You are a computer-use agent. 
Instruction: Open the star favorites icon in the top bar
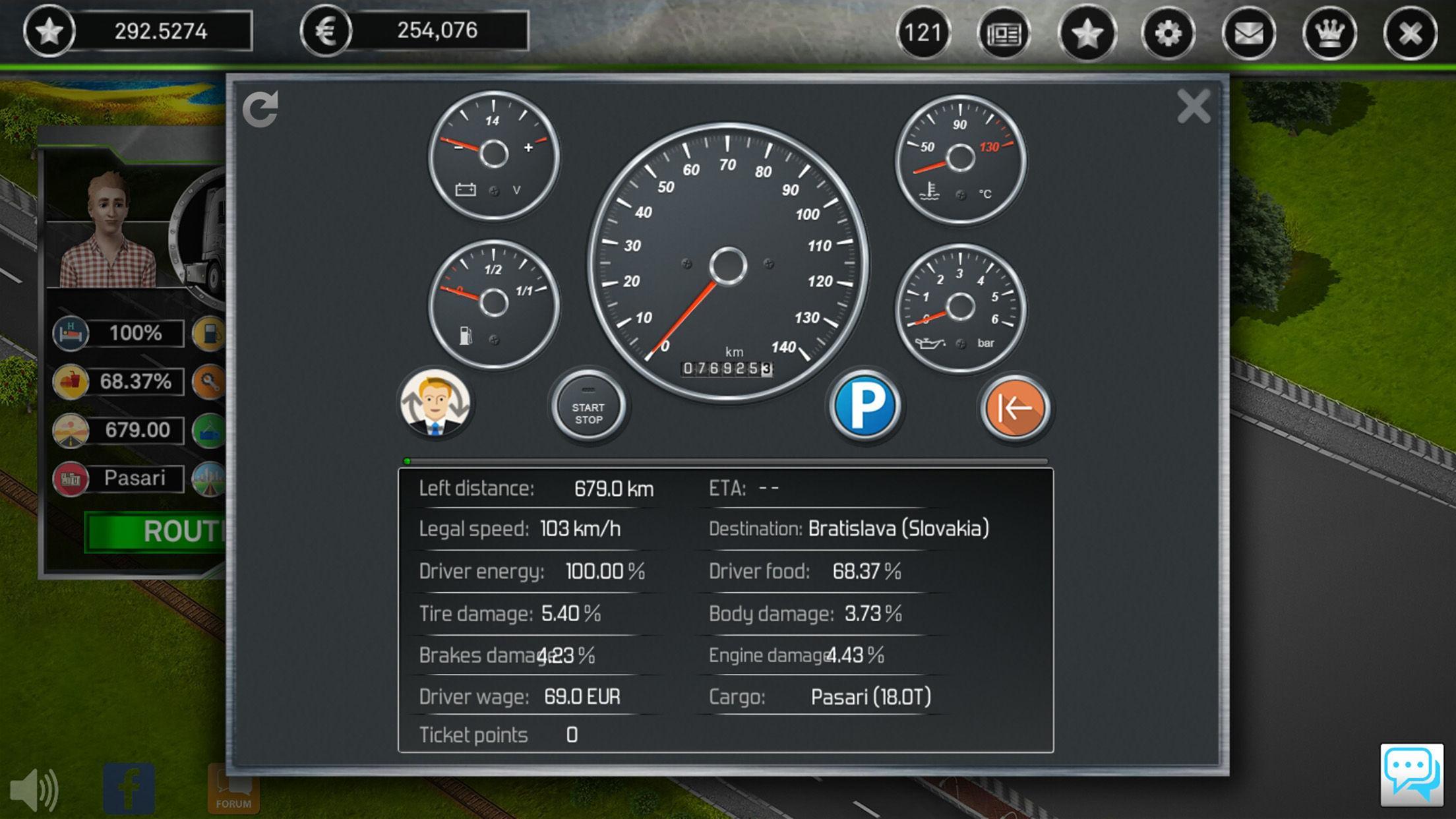point(1087,33)
